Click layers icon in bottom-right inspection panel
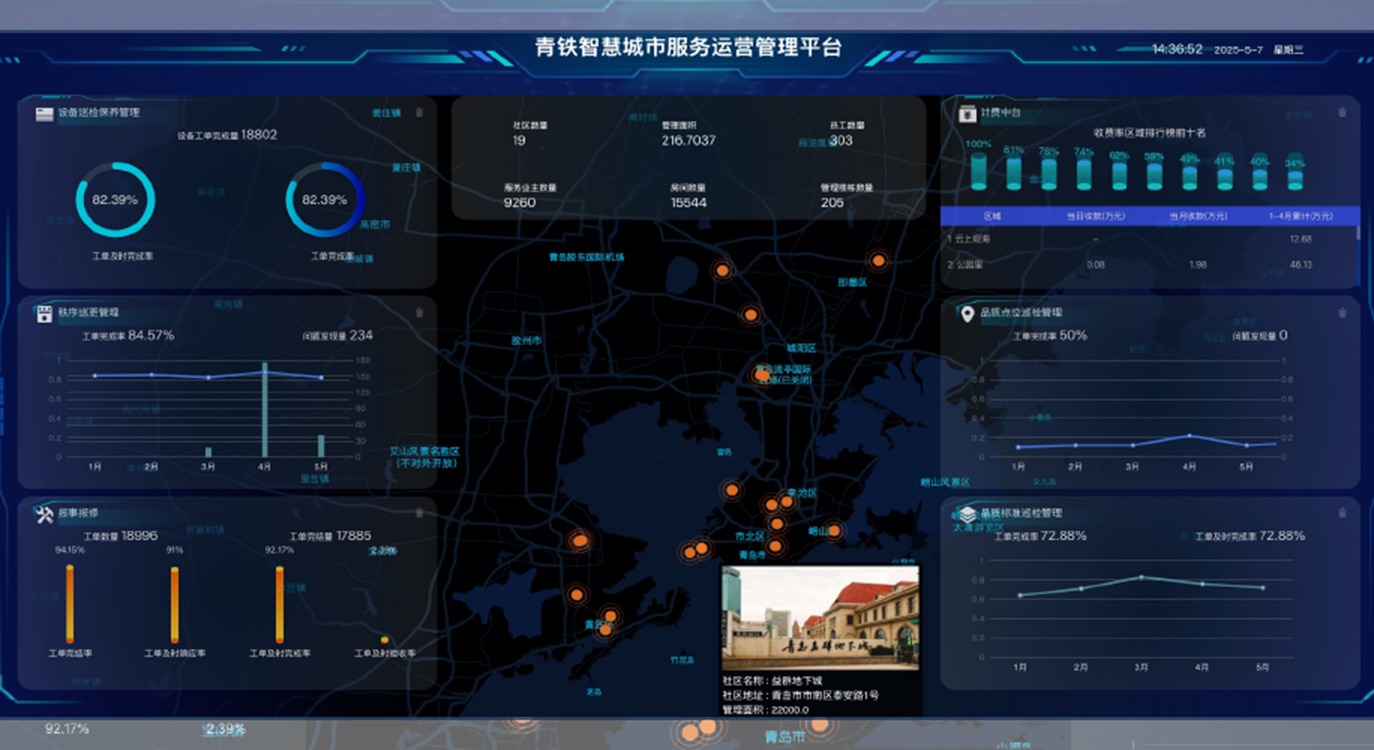The width and height of the screenshot is (1374, 750). (x=967, y=514)
